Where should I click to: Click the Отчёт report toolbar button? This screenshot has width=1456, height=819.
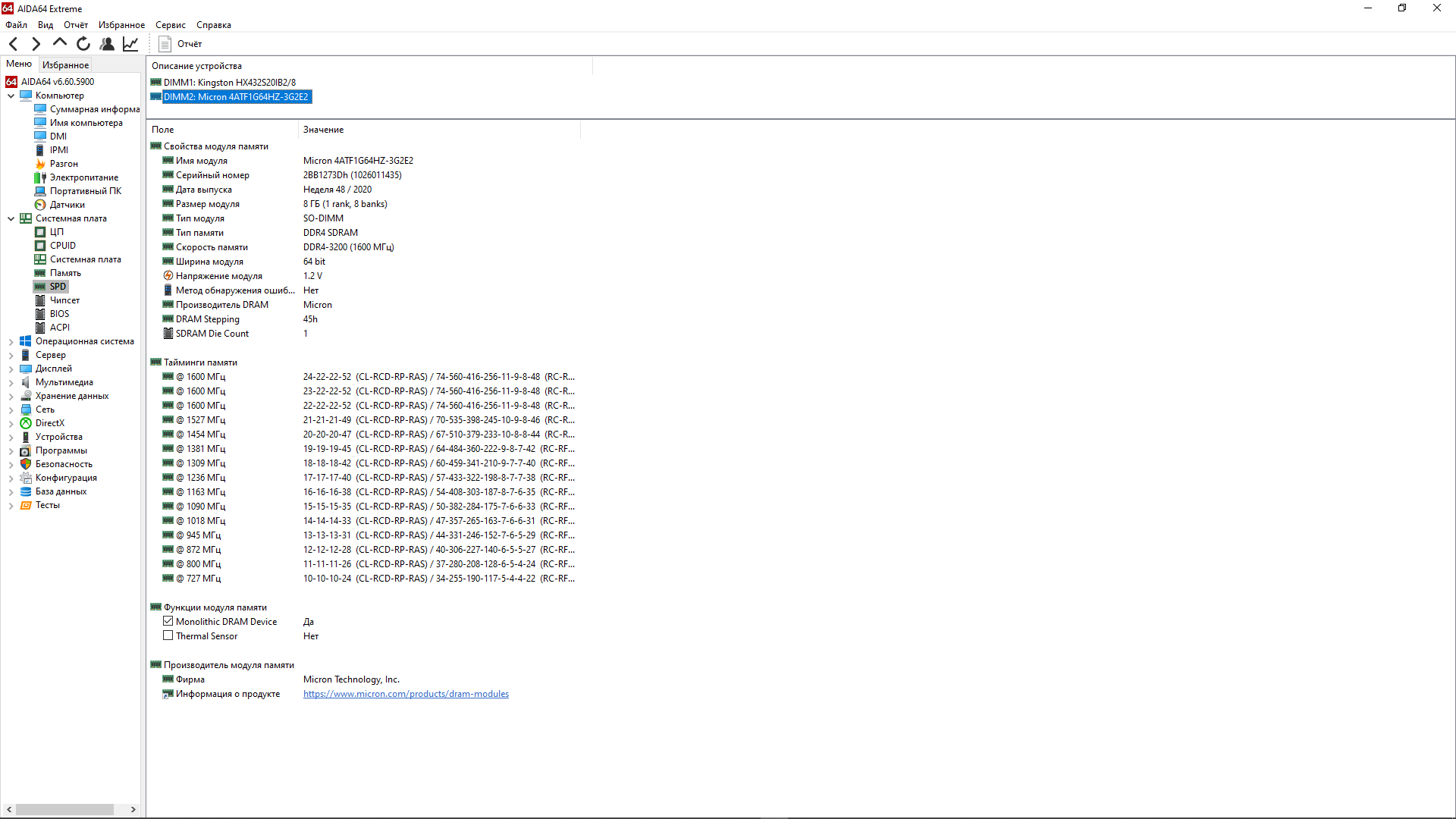(180, 44)
